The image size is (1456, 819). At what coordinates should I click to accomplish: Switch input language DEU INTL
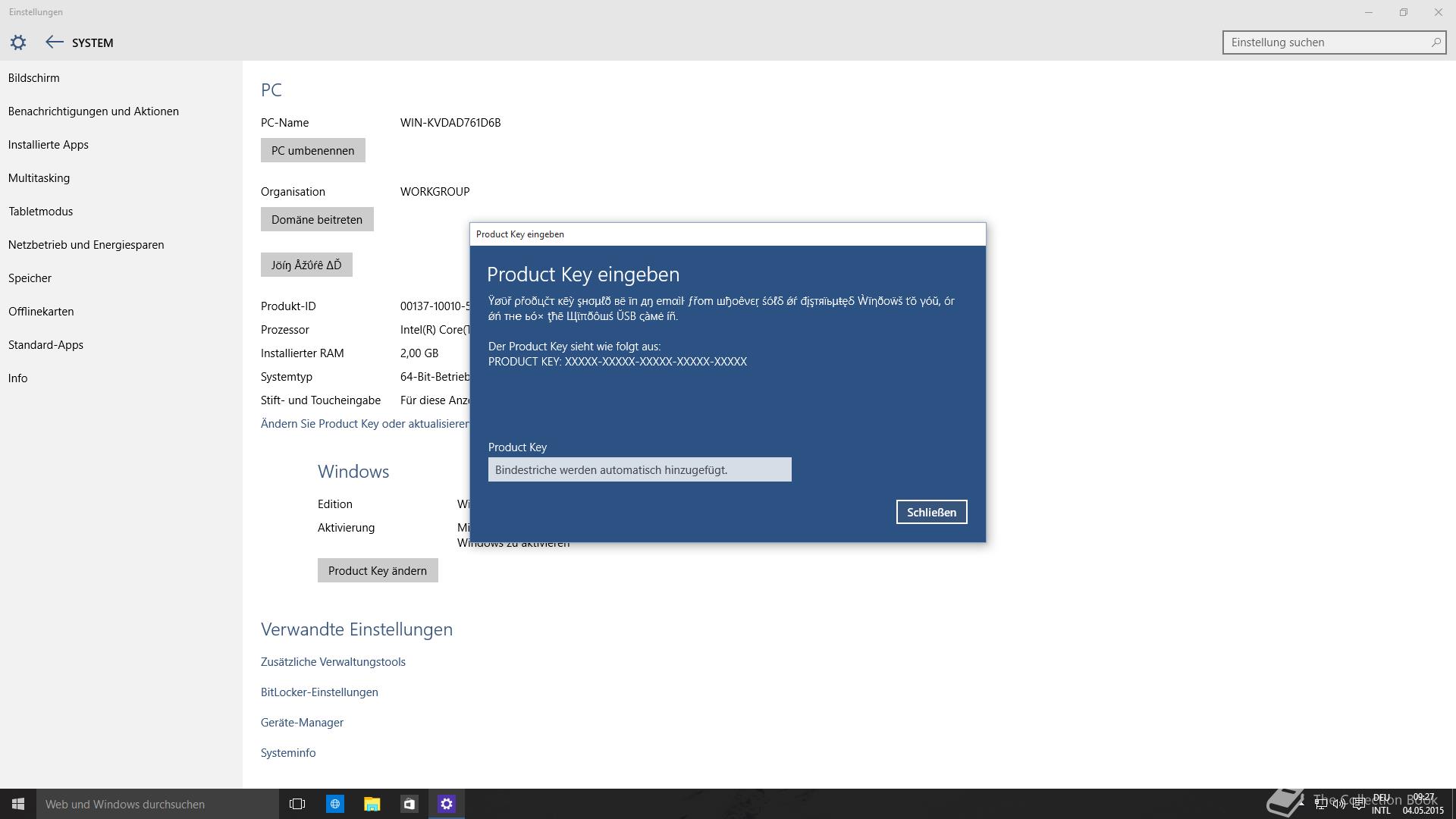pyautogui.click(x=1381, y=804)
